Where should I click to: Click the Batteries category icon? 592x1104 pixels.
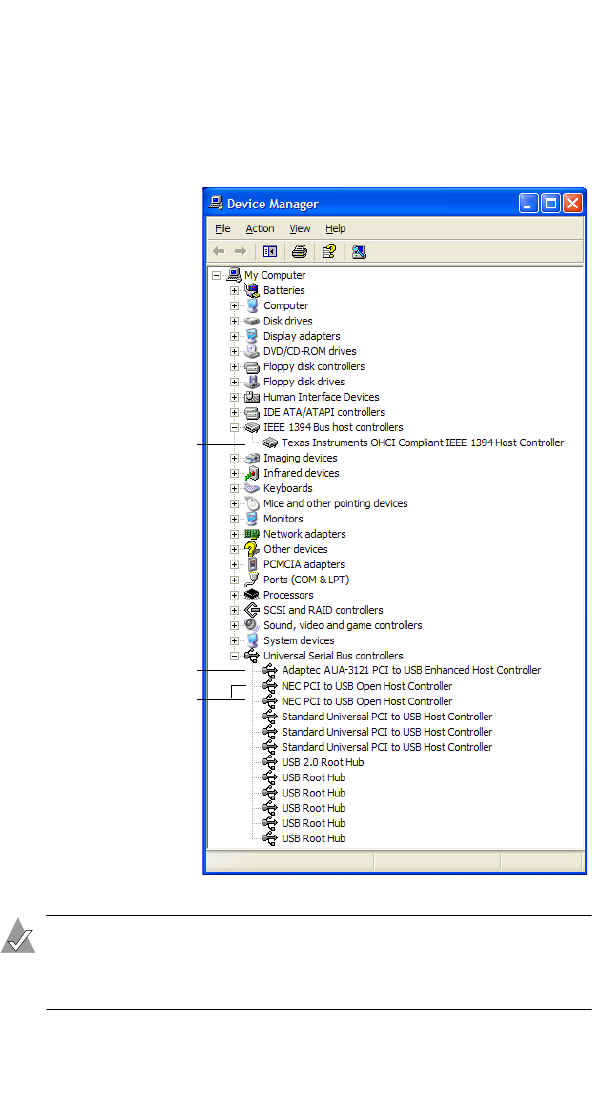tap(252, 290)
